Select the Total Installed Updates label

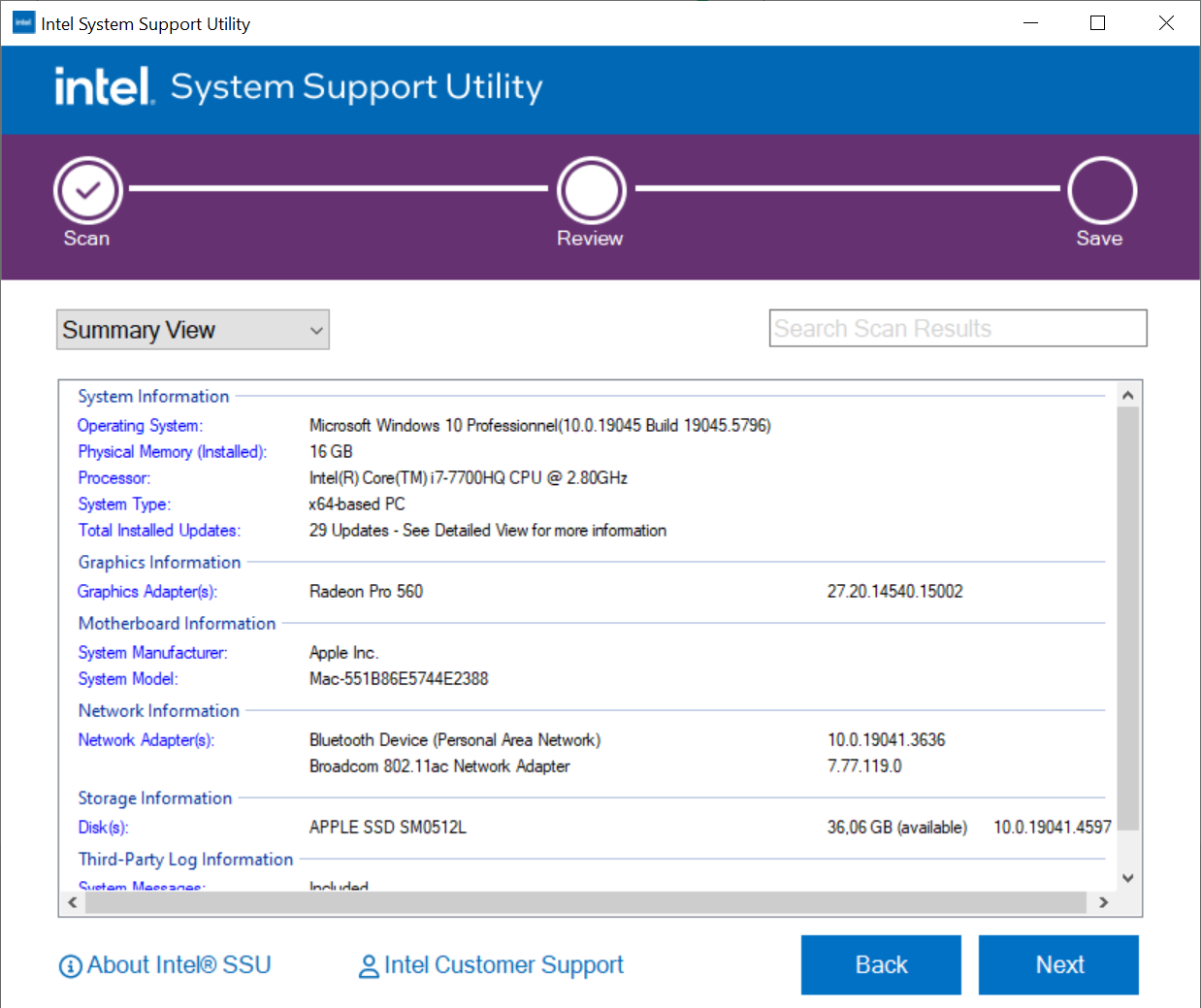[x=159, y=531]
